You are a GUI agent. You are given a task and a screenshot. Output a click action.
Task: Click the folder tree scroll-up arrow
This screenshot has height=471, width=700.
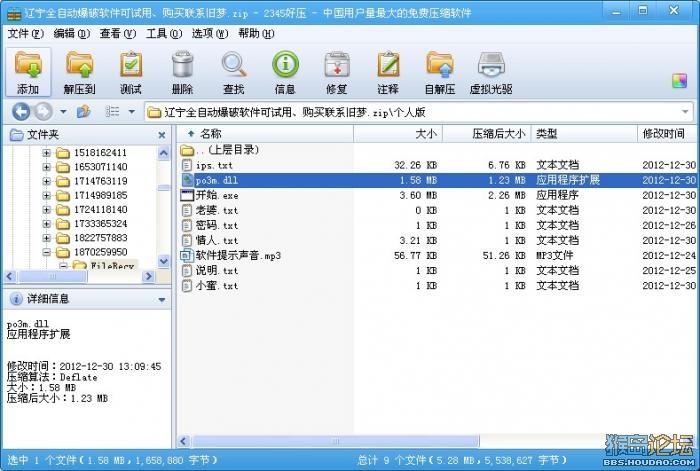[x=164, y=154]
